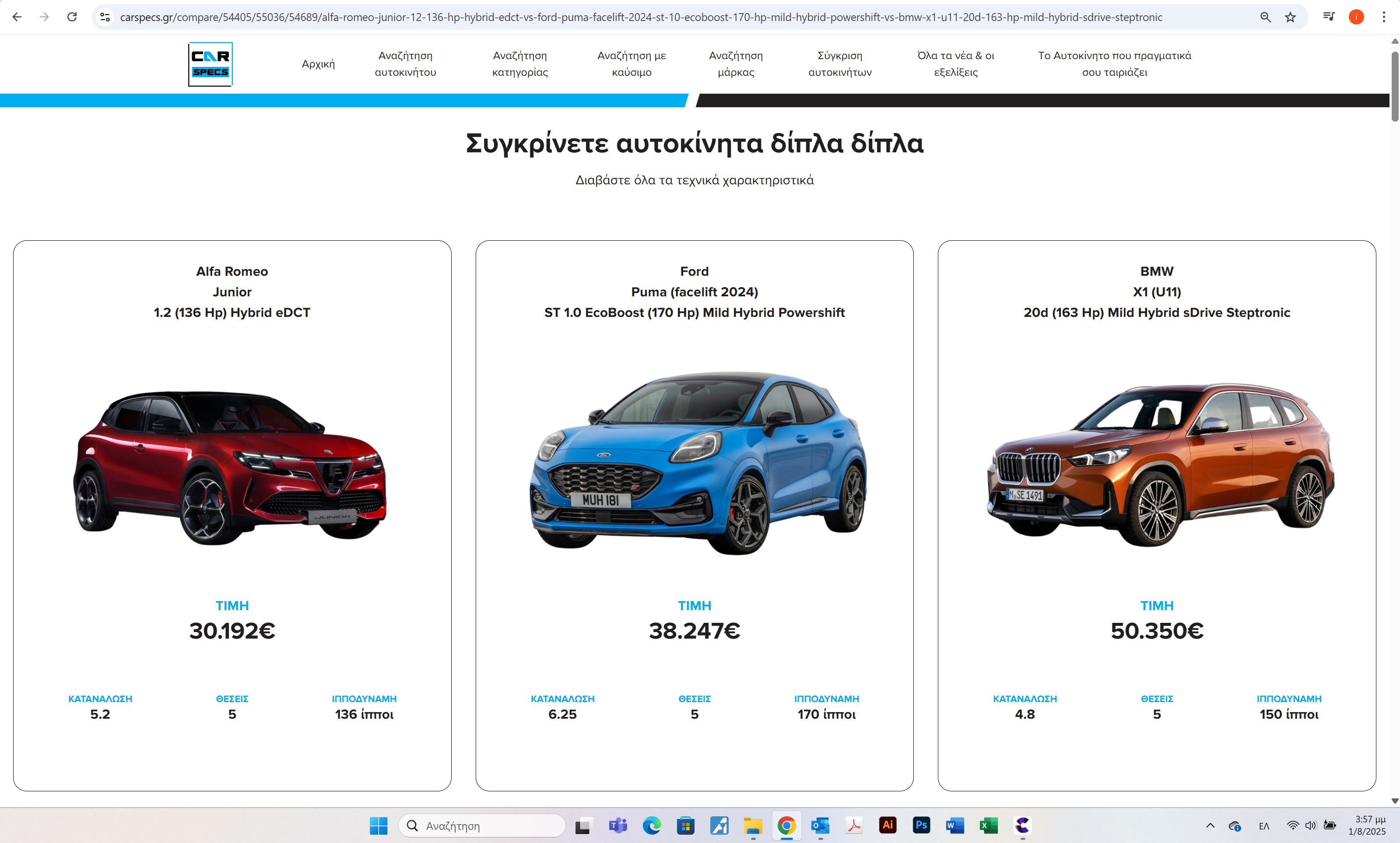
Task: Click the BMW X1 (U11) title link
Action: pos(1156,292)
